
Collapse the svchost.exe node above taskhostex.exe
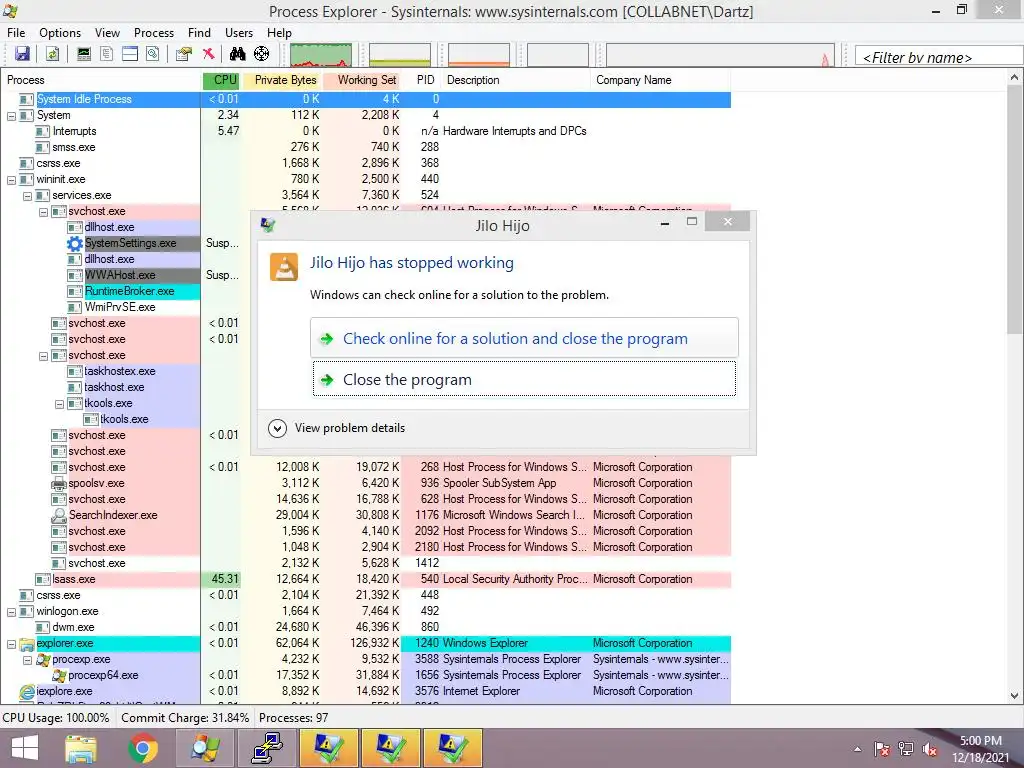43,356
